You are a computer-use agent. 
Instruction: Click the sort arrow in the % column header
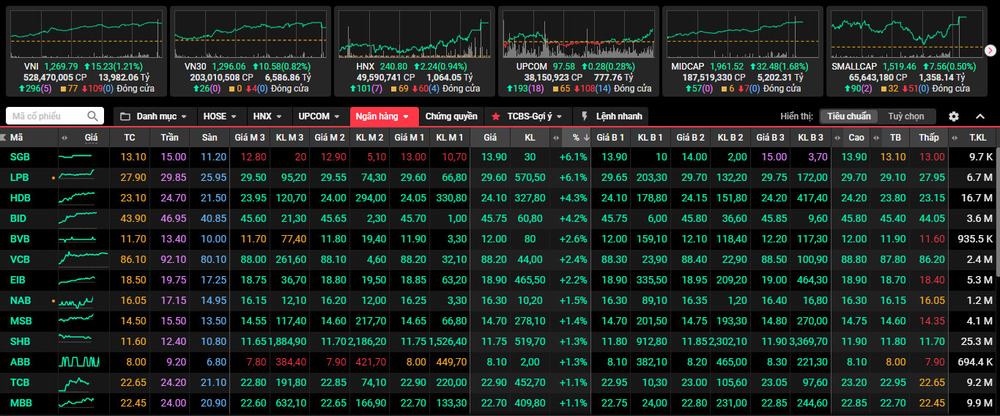[x=585, y=137]
